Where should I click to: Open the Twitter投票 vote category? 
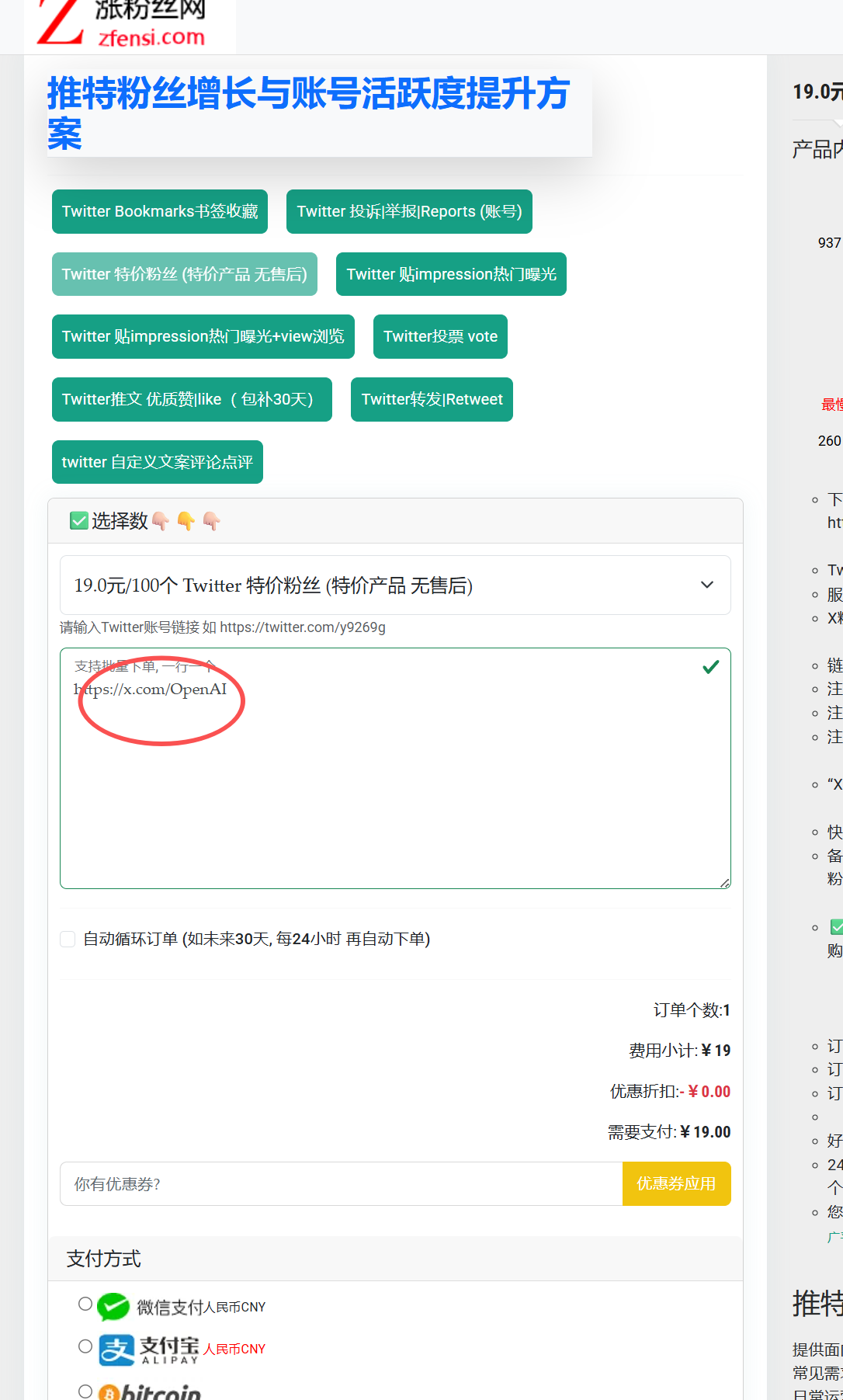(x=440, y=337)
